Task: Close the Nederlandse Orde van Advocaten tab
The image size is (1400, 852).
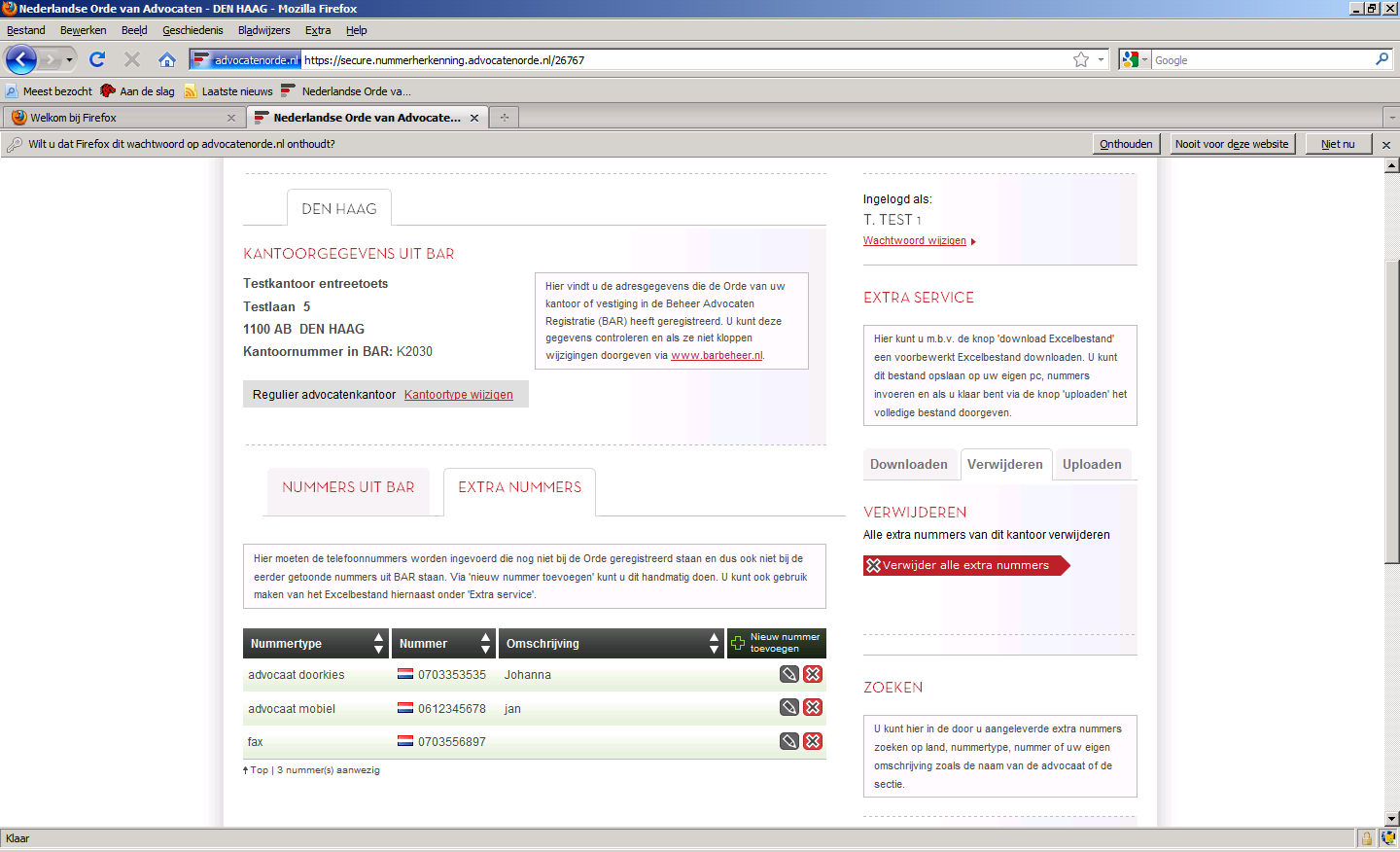Action: pyautogui.click(x=474, y=118)
